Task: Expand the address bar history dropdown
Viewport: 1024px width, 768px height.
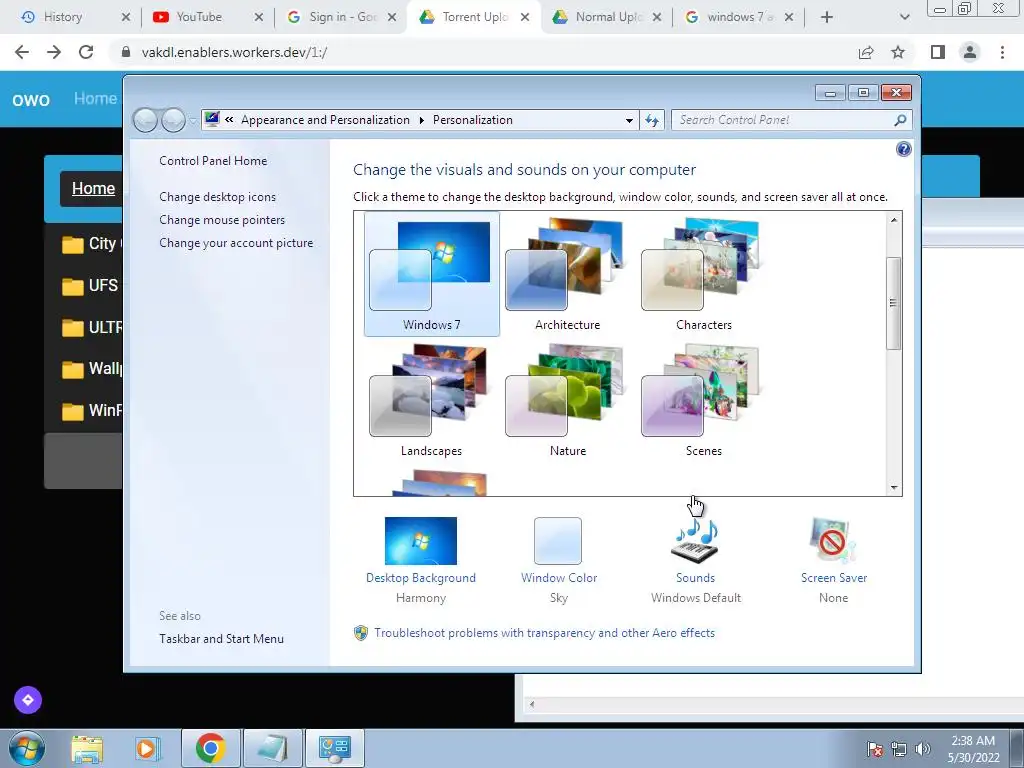Action: (629, 120)
